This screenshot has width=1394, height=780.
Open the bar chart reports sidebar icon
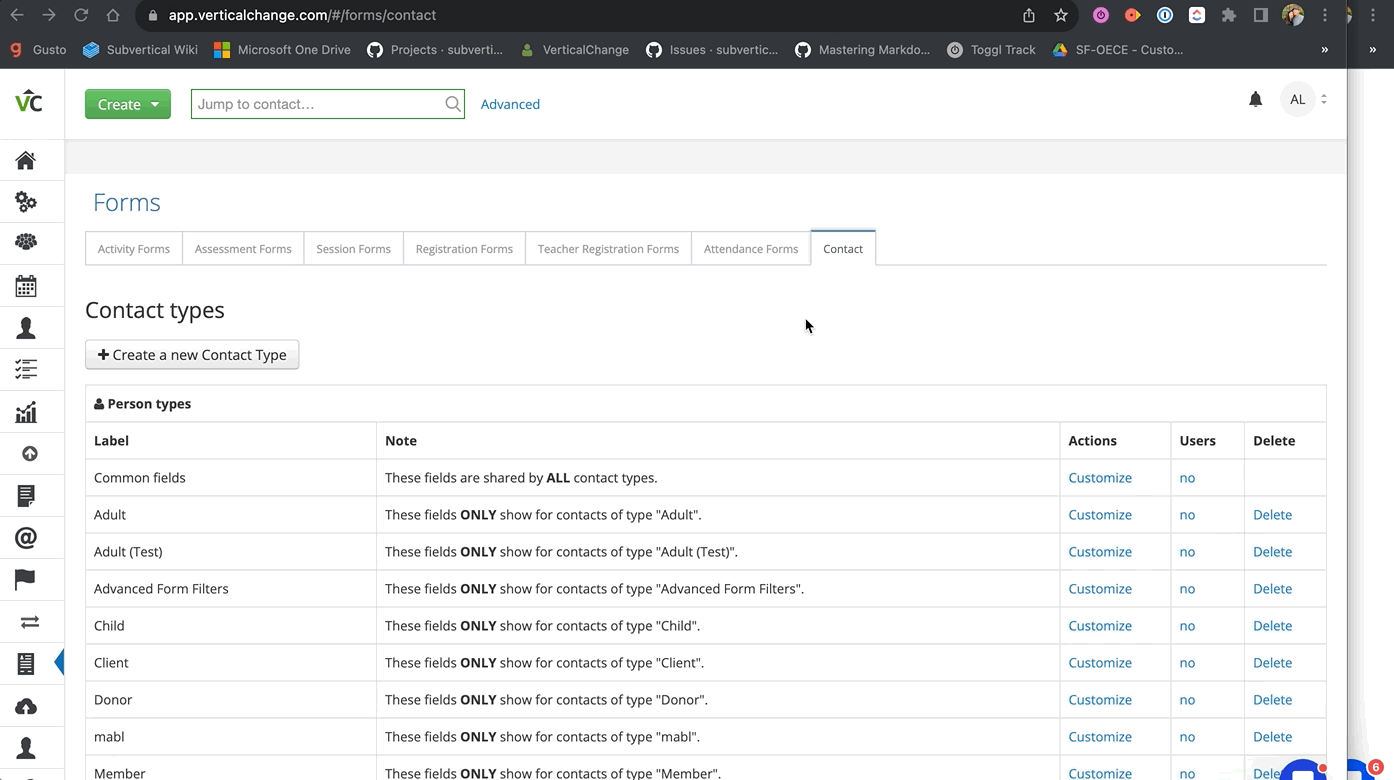coord(26,412)
